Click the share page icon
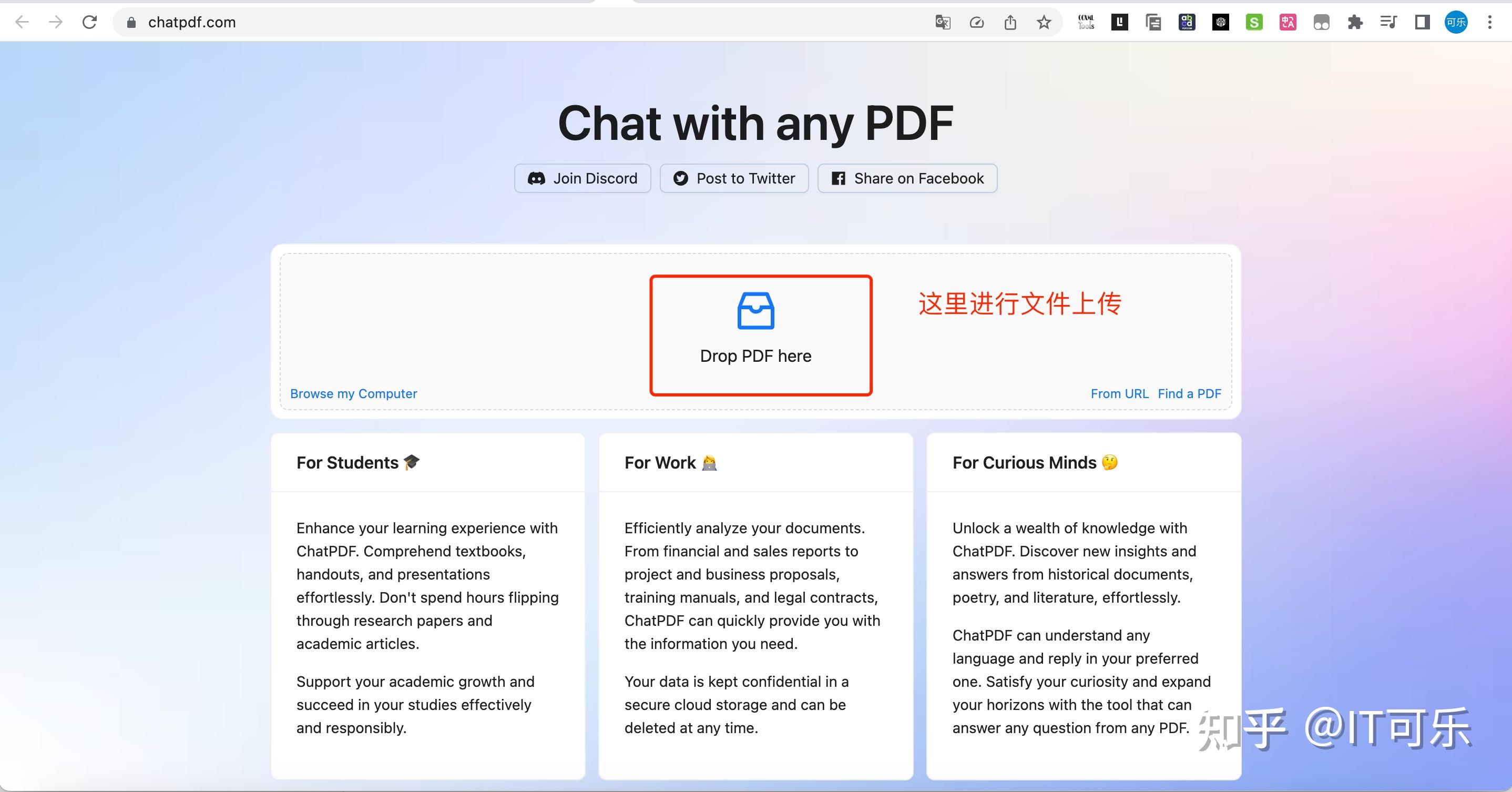Screen dimensions: 1512x792 click(x=1010, y=22)
